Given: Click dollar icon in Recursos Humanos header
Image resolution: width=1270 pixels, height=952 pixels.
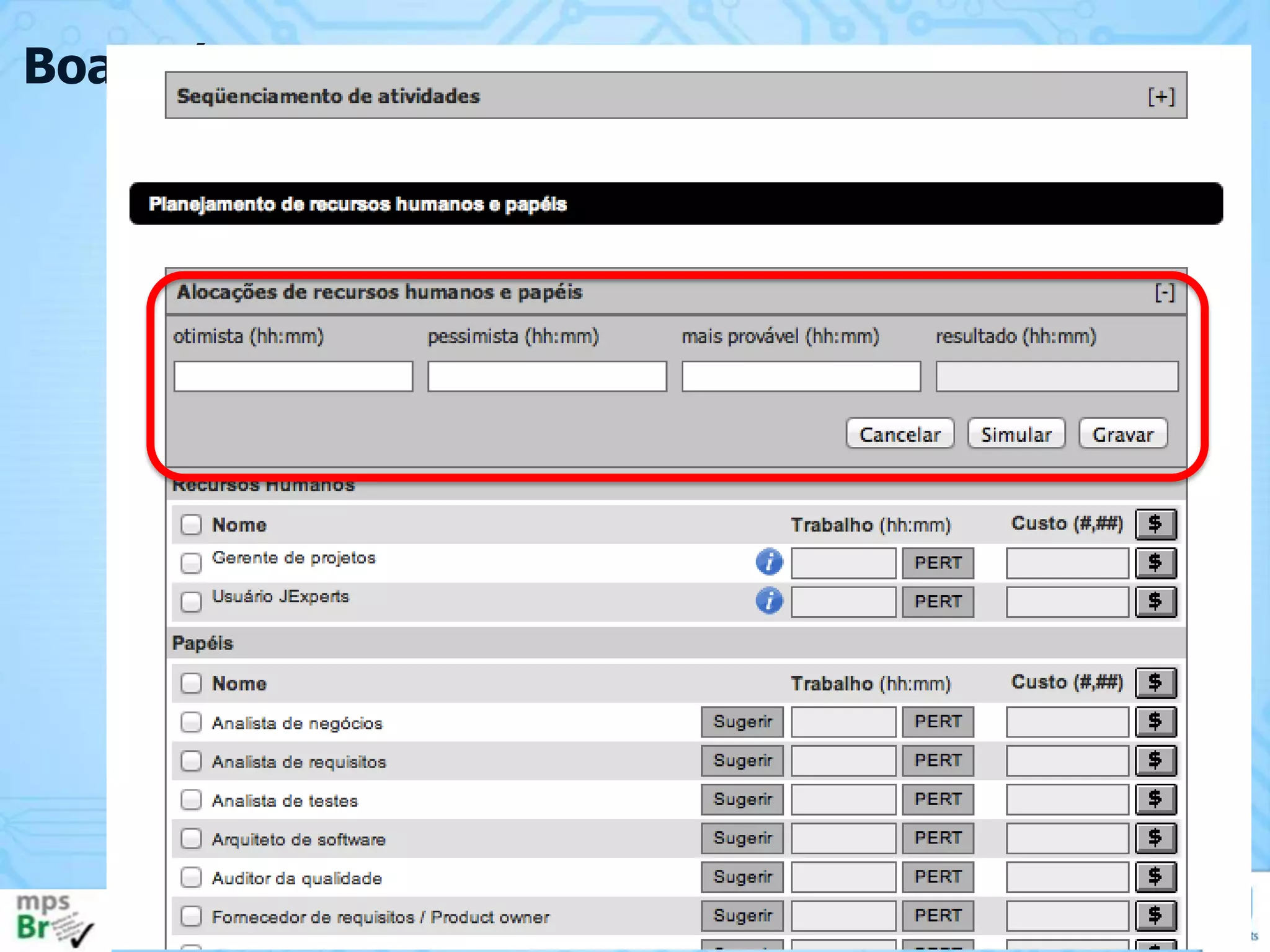Looking at the screenshot, I should coord(1156,524).
